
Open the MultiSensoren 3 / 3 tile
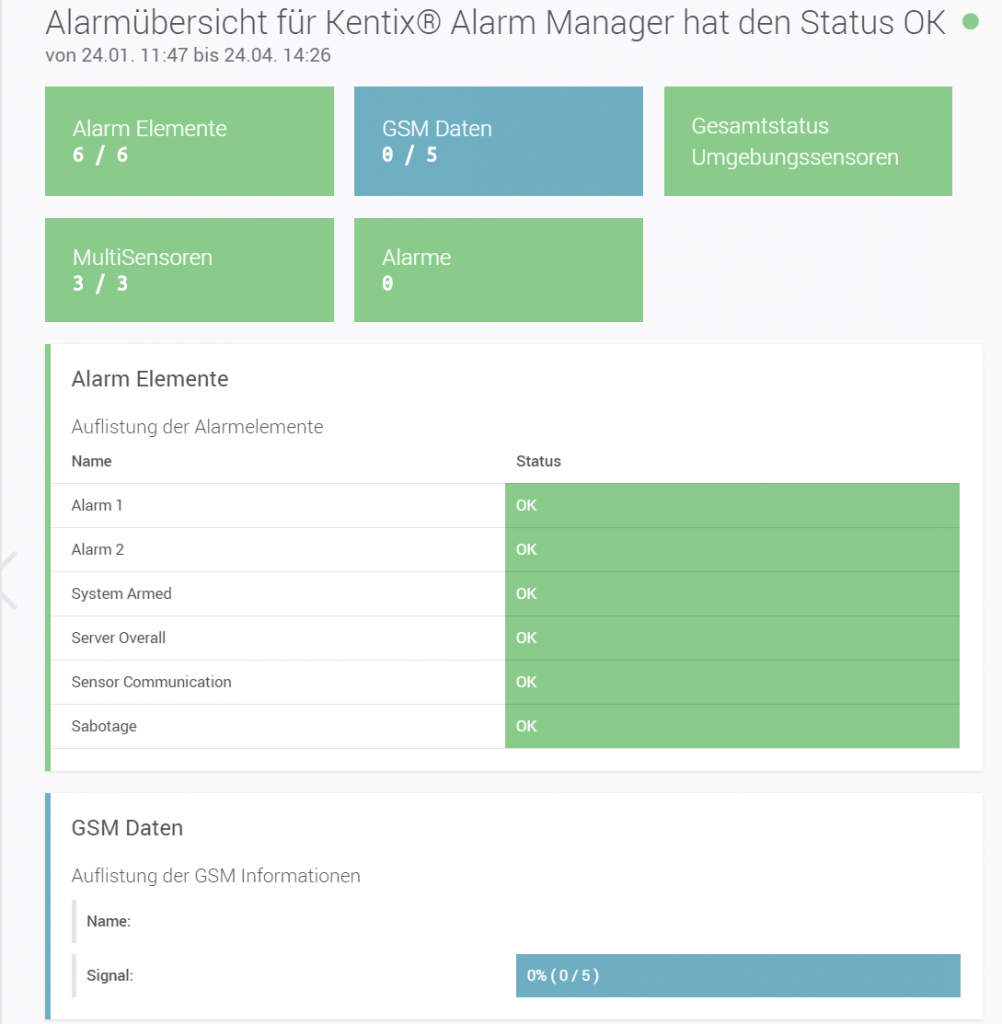tap(189, 270)
